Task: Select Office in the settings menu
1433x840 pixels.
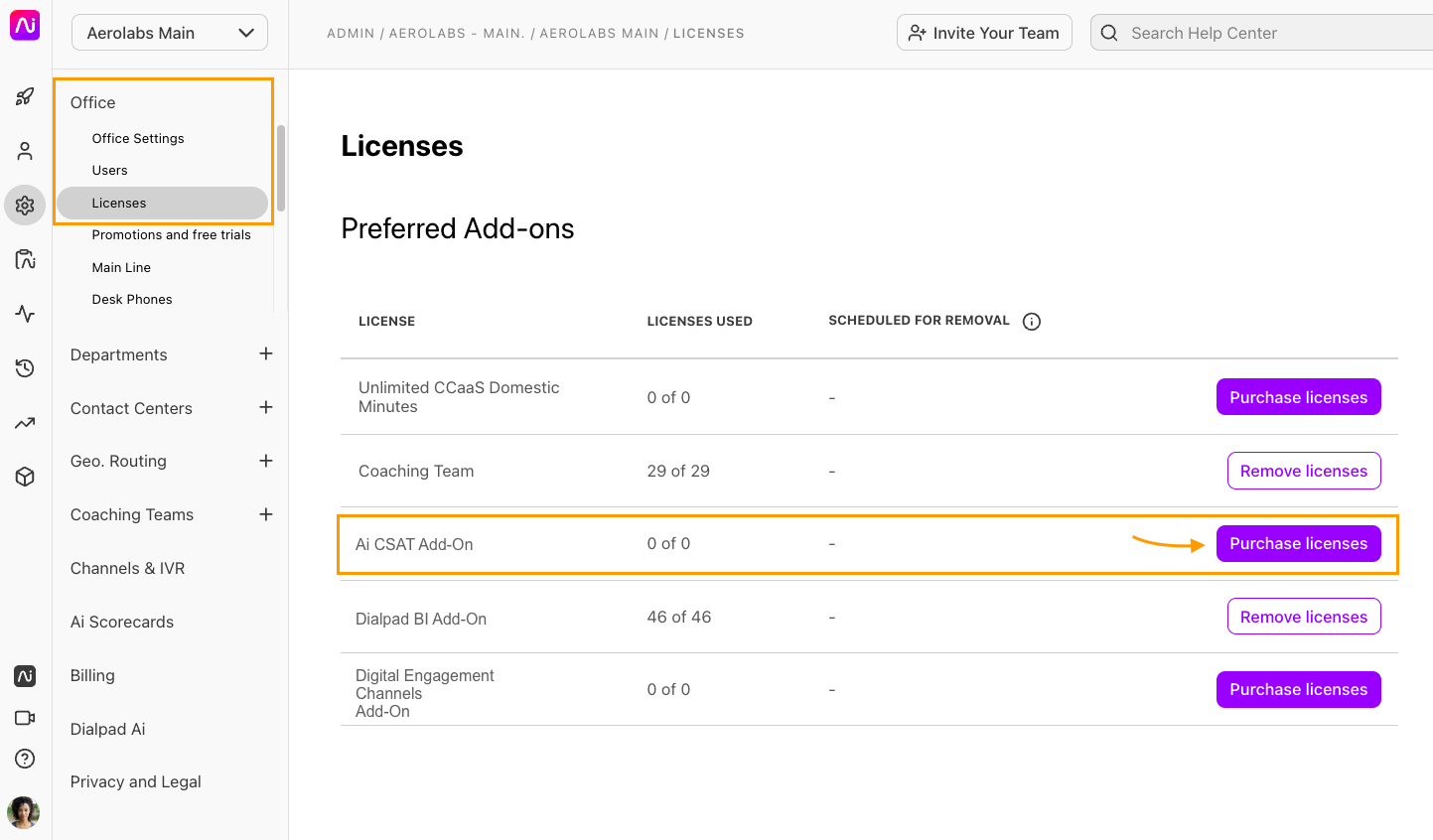Action: click(x=92, y=102)
